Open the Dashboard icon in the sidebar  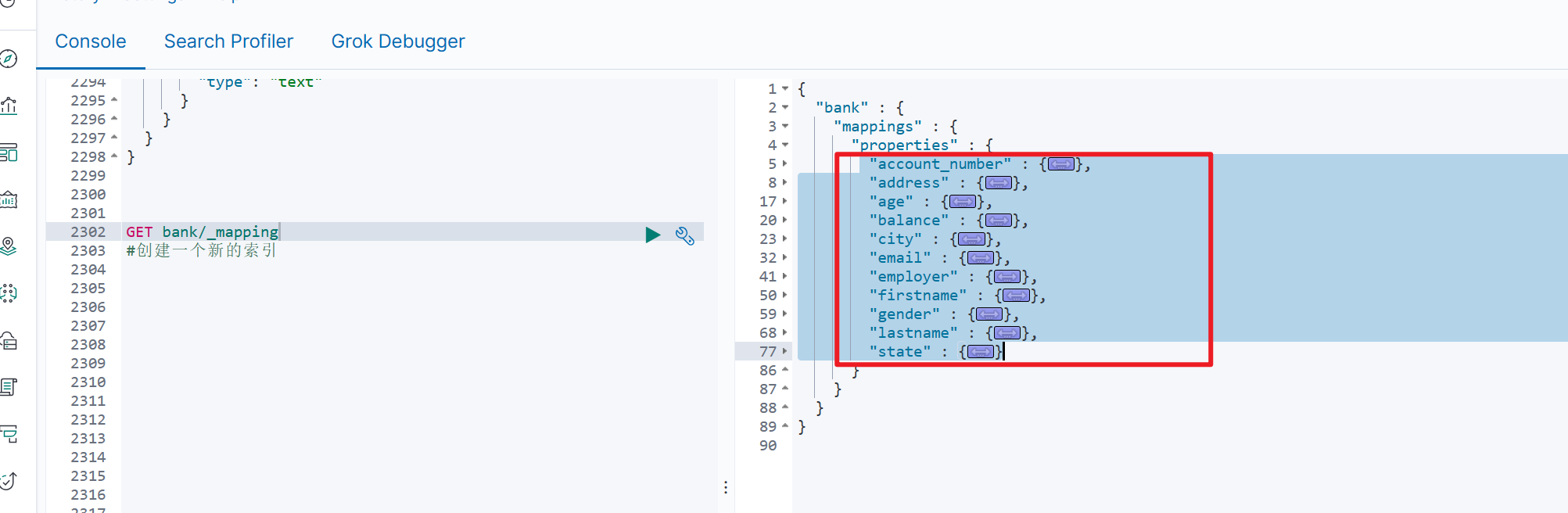(9, 152)
